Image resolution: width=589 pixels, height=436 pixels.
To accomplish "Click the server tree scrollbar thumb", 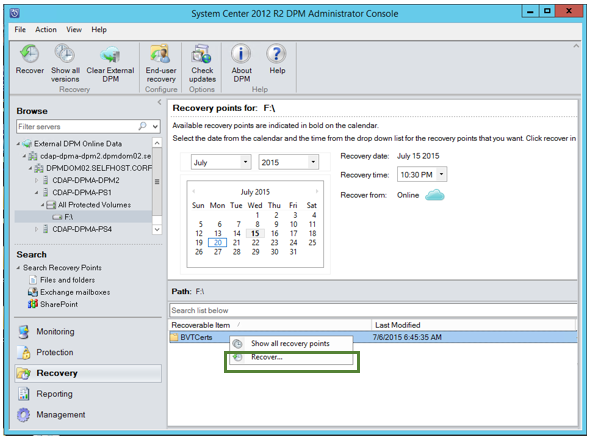I will pos(157,182).
